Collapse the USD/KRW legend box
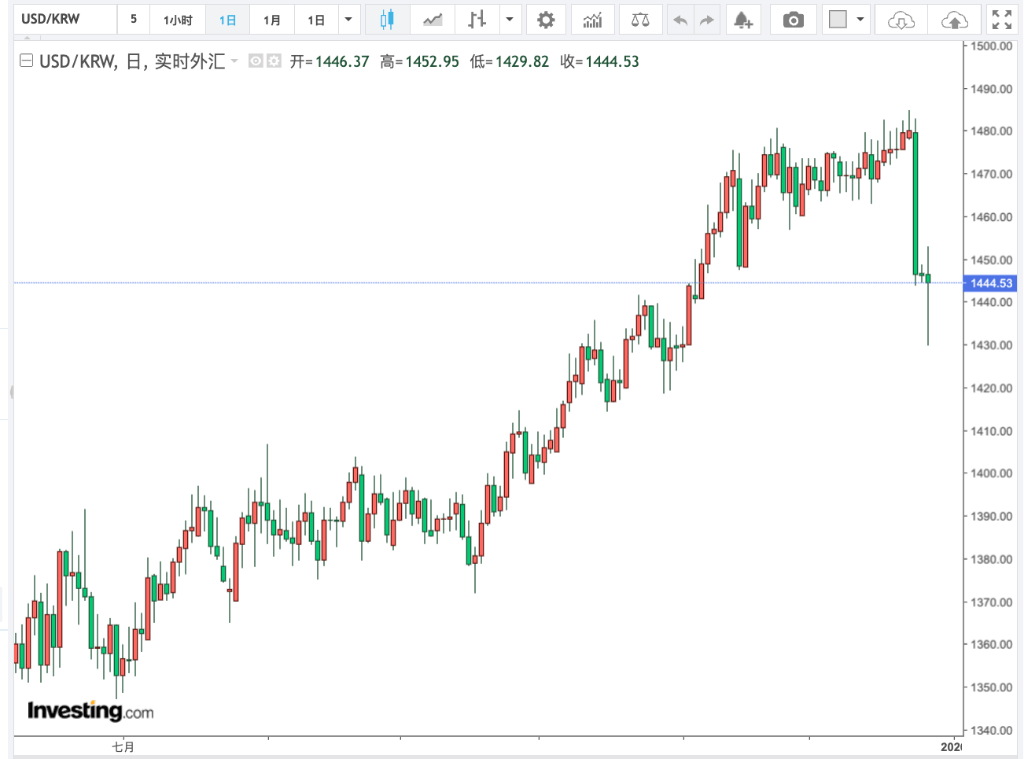 (x=27, y=62)
